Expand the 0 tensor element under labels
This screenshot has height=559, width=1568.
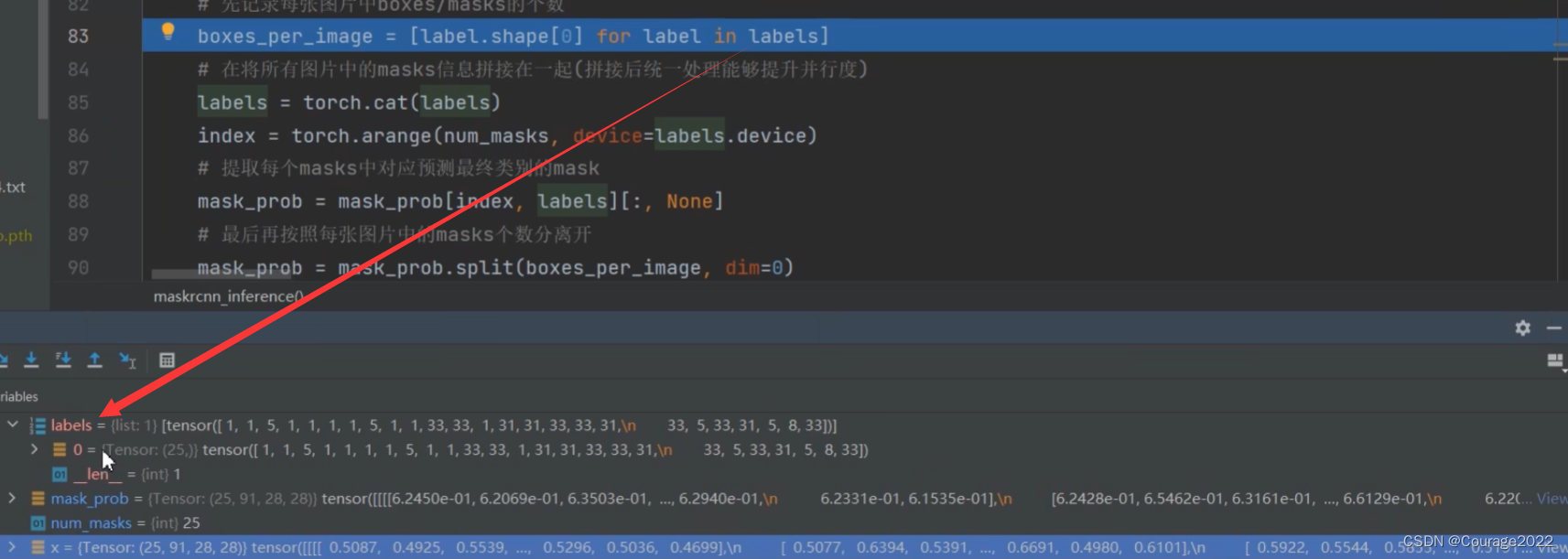[x=35, y=449]
